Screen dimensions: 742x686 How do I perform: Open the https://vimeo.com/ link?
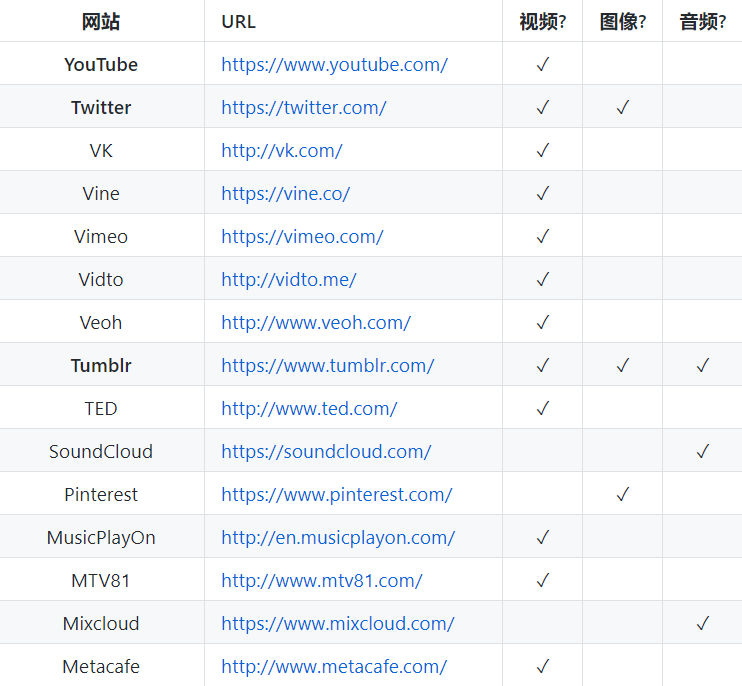point(302,237)
